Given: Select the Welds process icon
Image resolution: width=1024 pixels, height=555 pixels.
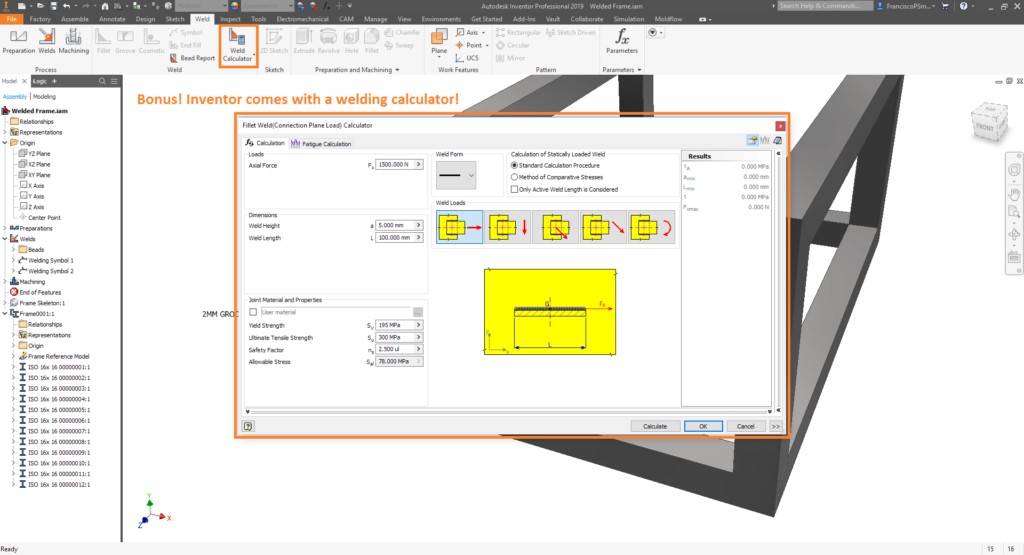Looking at the screenshot, I should coord(47,41).
